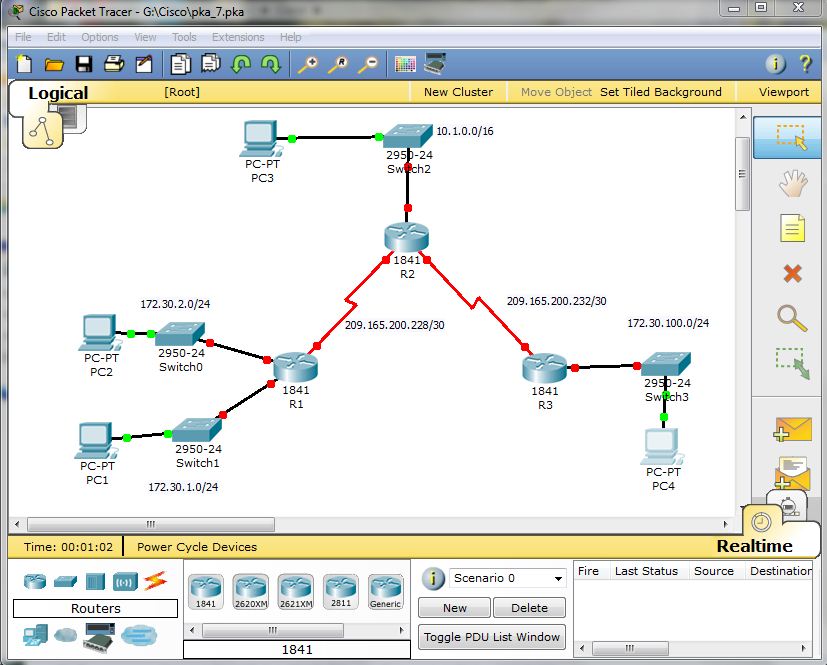Click the workspace vertical scrollbar thumb
Screen dimensions: 827x665
click(743, 174)
